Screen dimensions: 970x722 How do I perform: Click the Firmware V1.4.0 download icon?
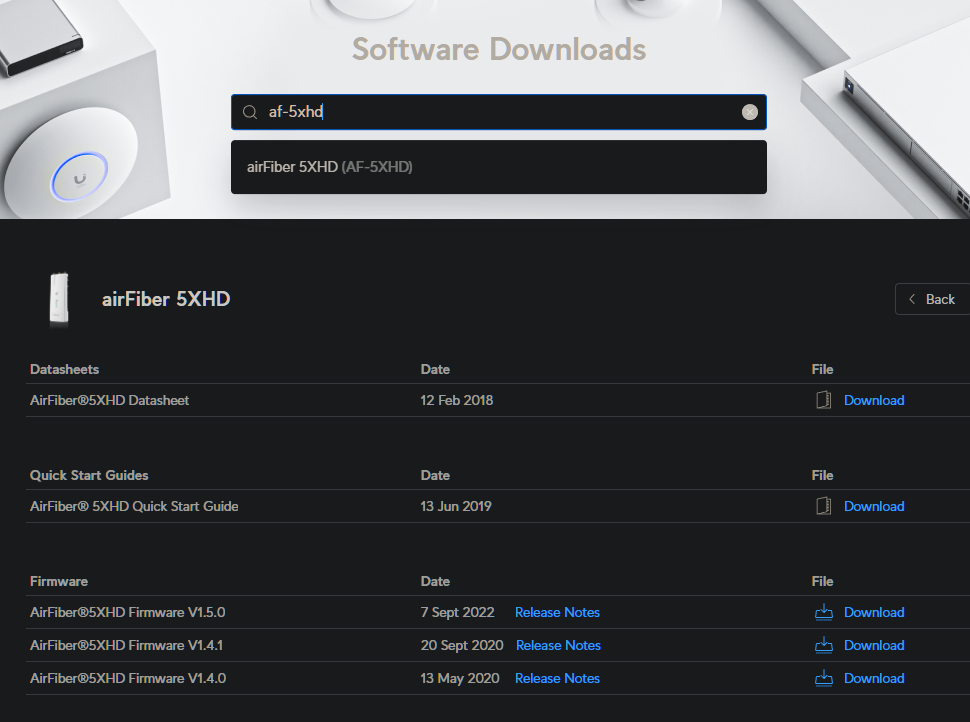823,678
